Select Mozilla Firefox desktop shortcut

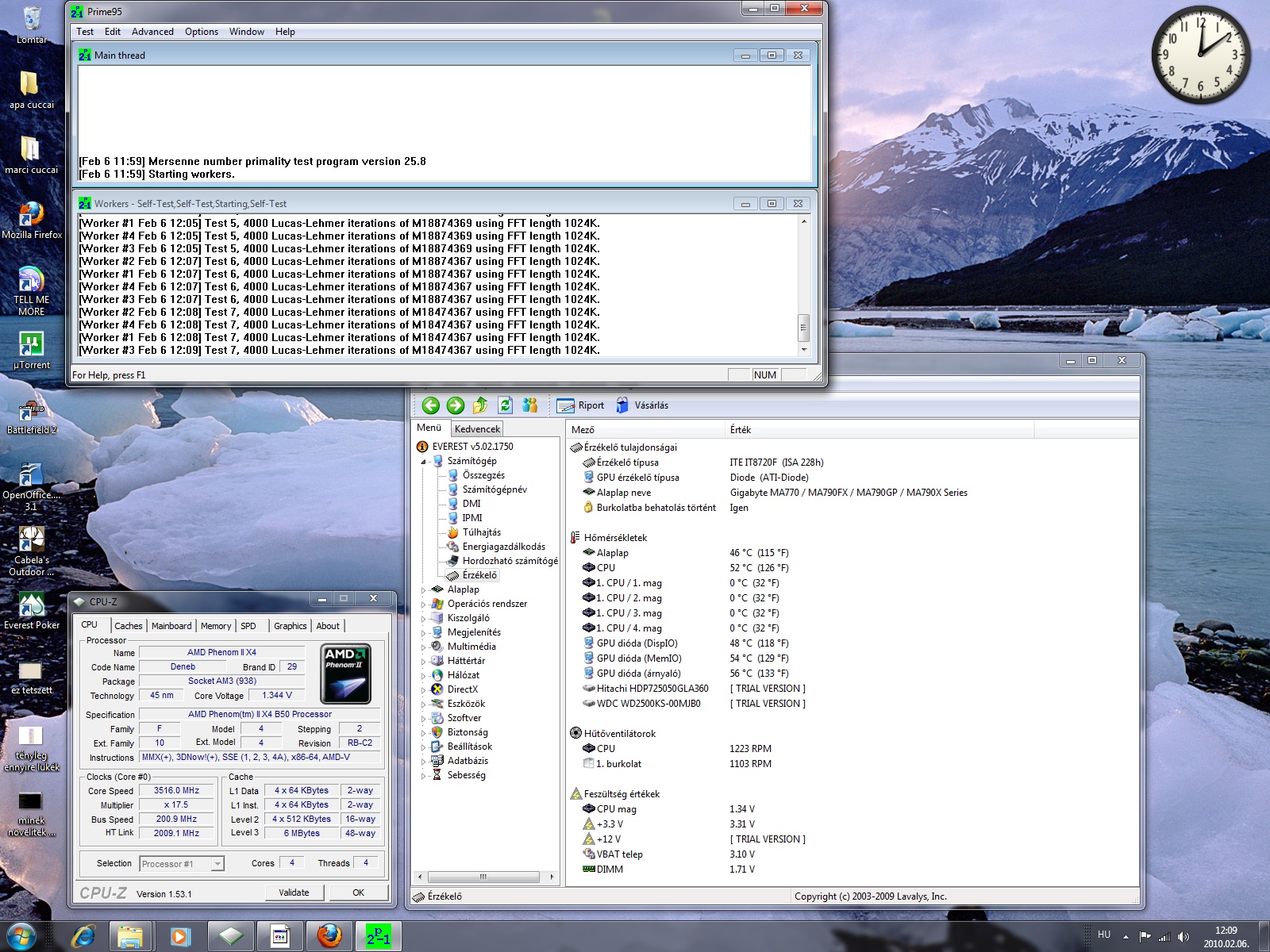point(32,219)
